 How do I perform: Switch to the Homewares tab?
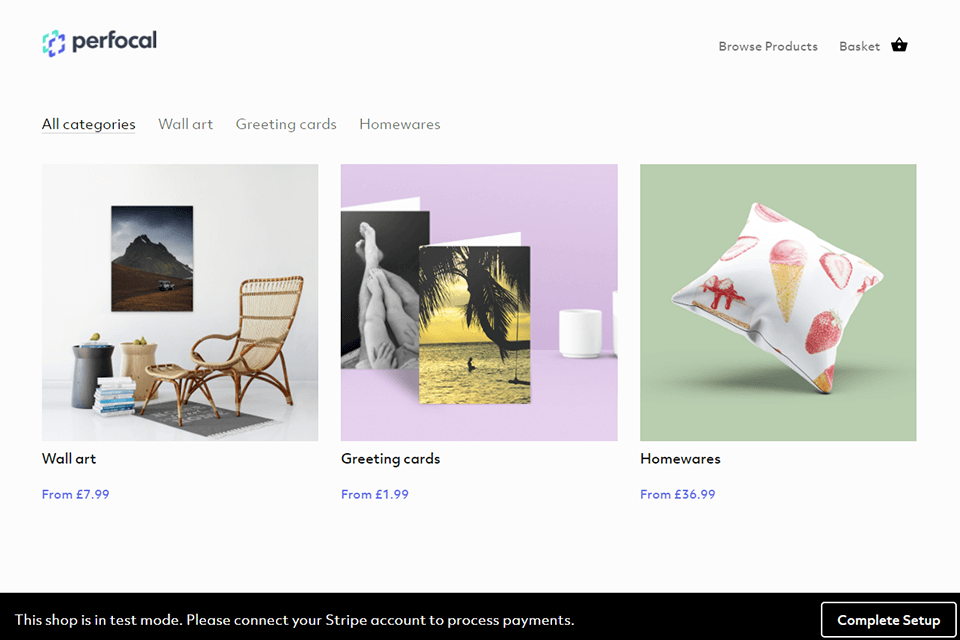(x=400, y=124)
